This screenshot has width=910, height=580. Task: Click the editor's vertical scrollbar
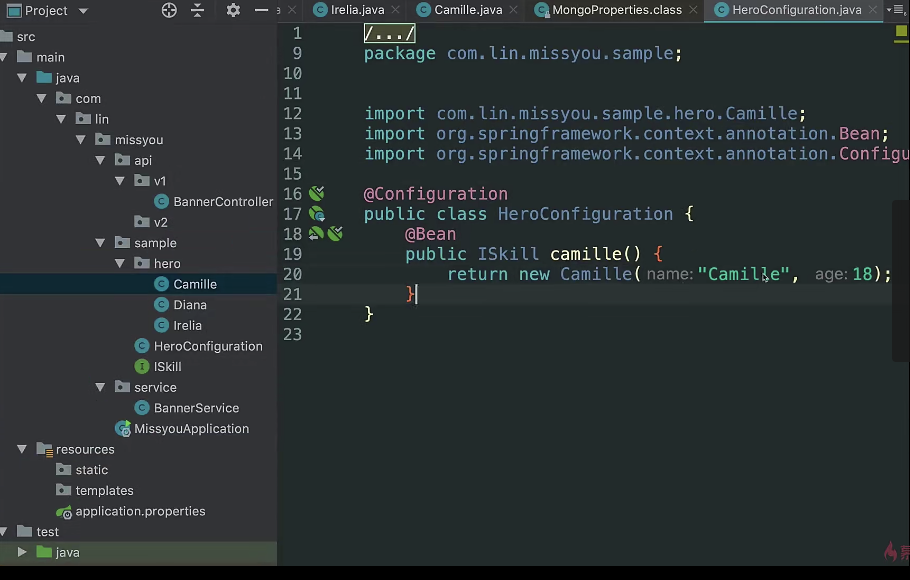click(x=901, y=280)
